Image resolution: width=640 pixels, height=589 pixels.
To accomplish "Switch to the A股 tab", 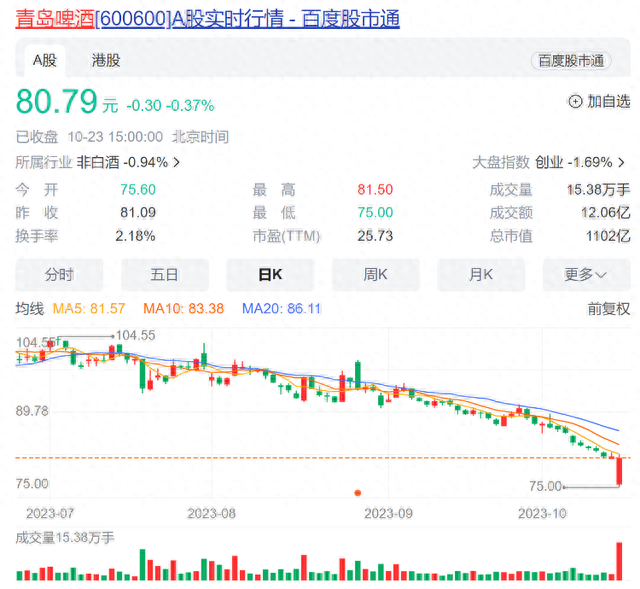I will point(45,60).
